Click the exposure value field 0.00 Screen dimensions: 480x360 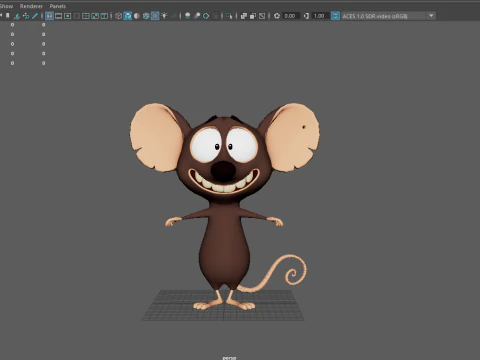tap(291, 16)
